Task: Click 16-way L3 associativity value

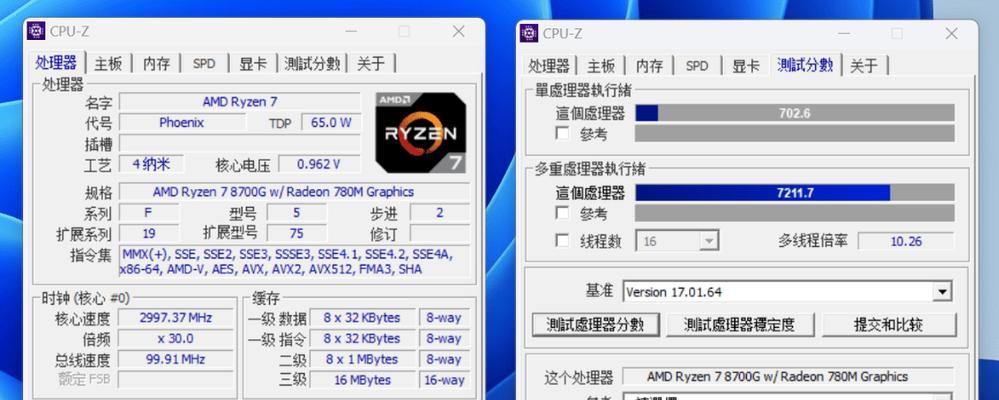Action: pyautogui.click(x=444, y=380)
